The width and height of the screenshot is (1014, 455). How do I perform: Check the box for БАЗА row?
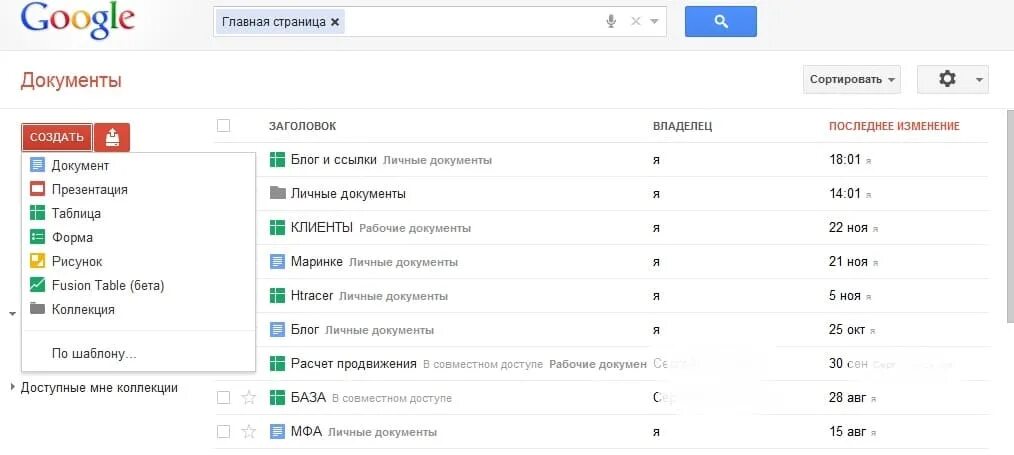click(223, 398)
